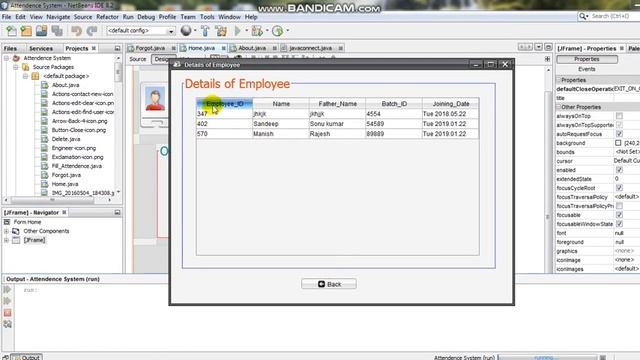Image resolution: width=640 pixels, height=360 pixels.
Task: Collapse the Source Packages tree node
Action: (x=16, y=67)
